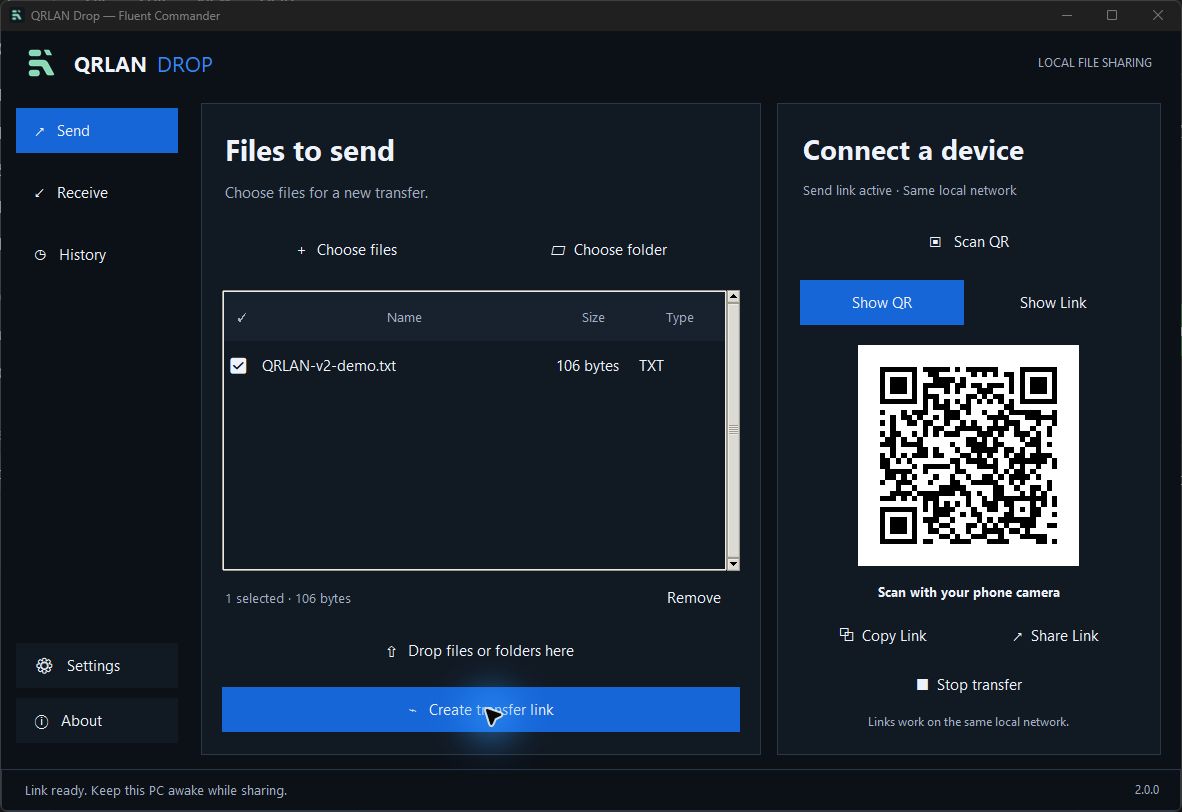The height and width of the screenshot is (812, 1182).
Task: Click the 2.0.0 version number
Action: pyautogui.click(x=1147, y=789)
